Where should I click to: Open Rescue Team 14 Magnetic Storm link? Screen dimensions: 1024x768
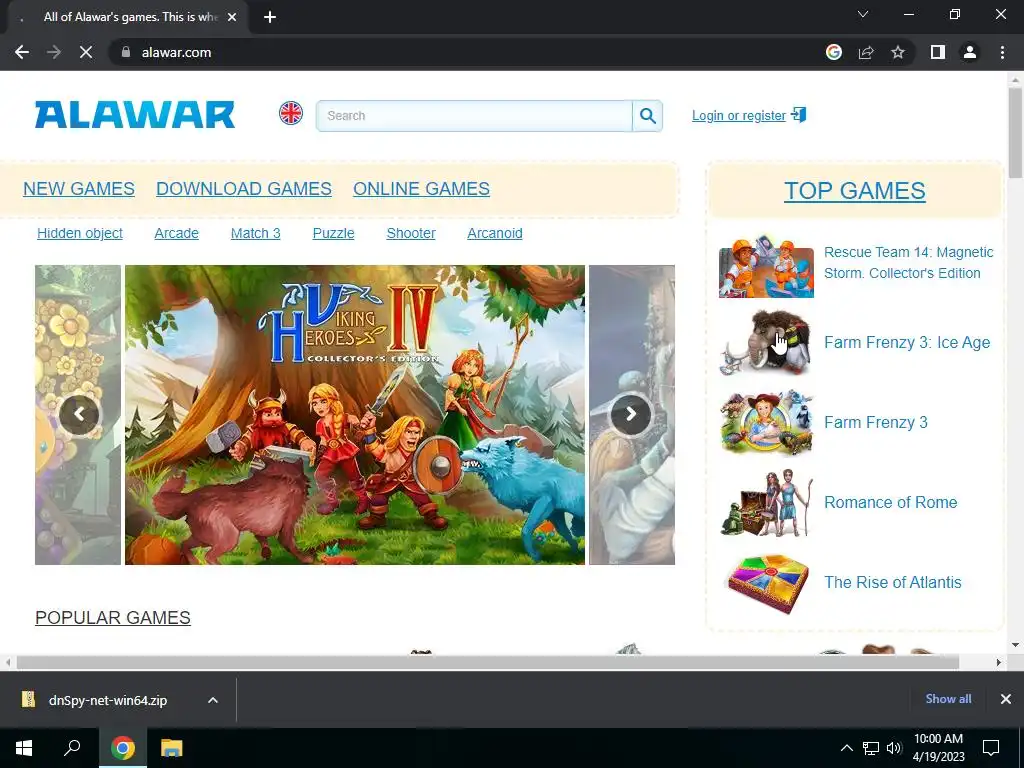pyautogui.click(x=908, y=263)
